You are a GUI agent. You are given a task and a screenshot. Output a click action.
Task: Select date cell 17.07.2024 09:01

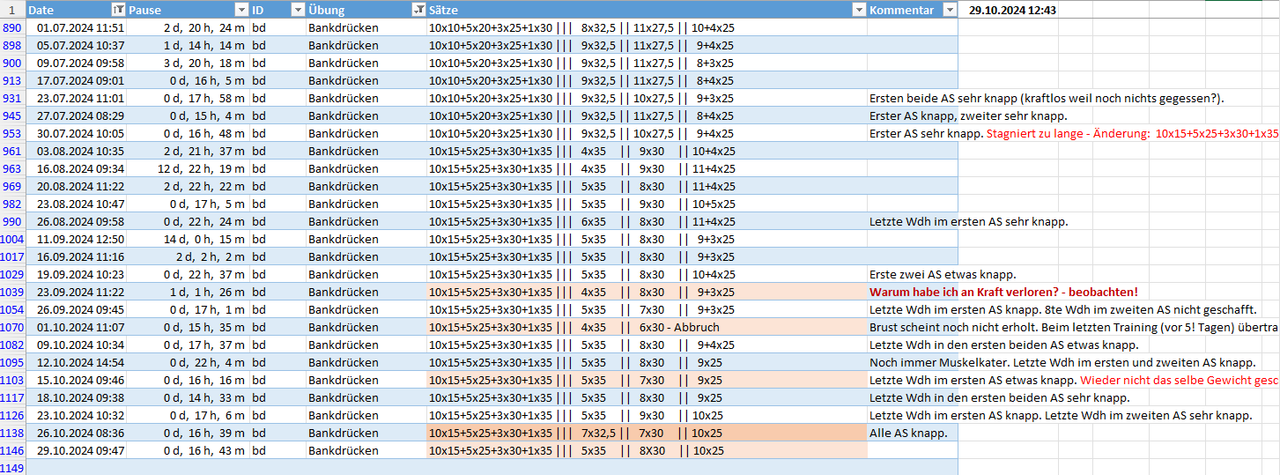[77, 80]
